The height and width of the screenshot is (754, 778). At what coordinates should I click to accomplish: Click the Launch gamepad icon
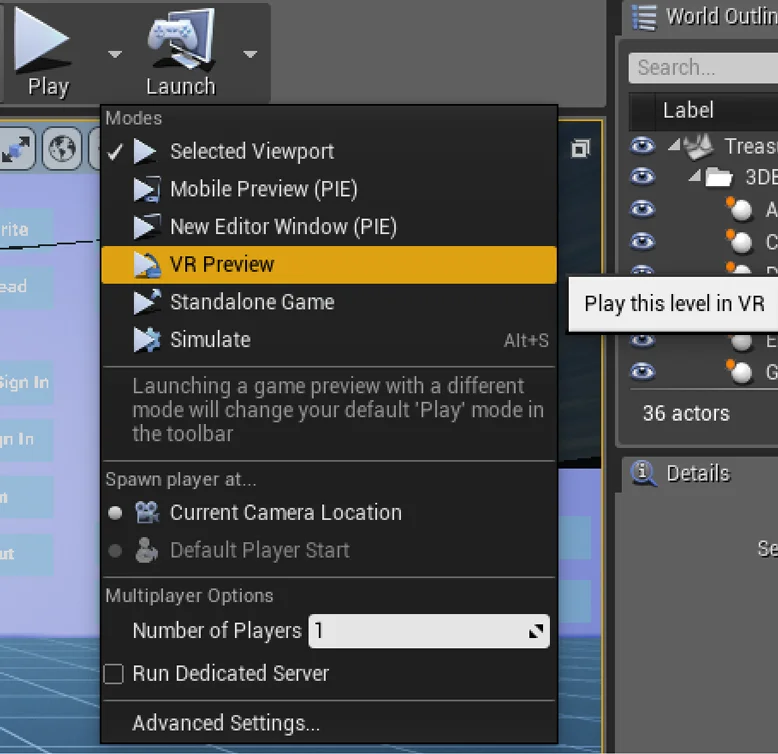[x=181, y=39]
